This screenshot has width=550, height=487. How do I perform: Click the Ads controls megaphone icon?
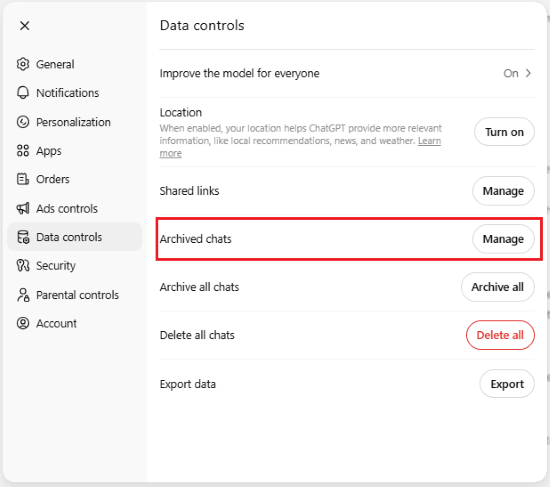point(23,208)
